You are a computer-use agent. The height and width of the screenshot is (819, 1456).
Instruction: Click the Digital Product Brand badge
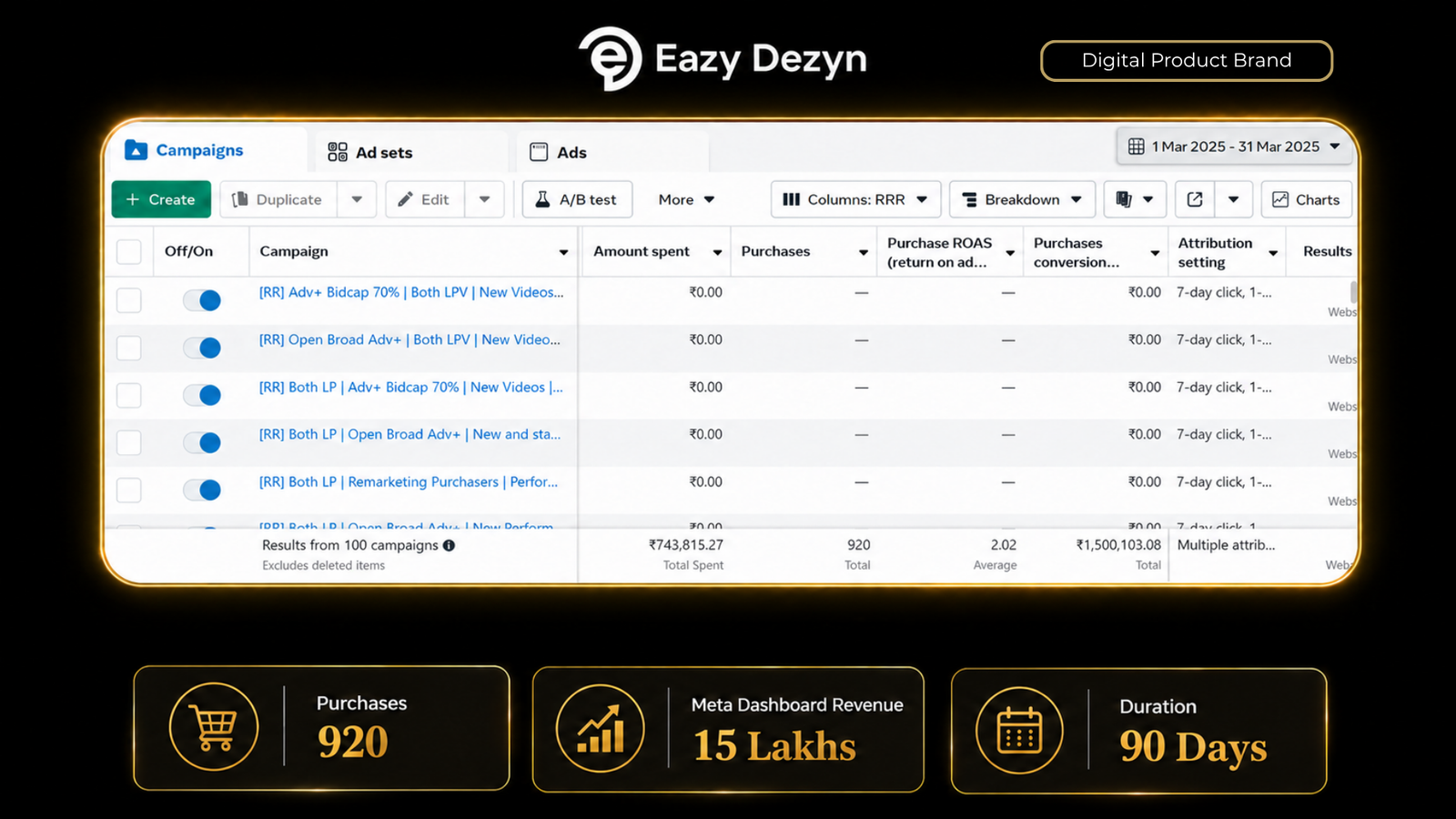coord(1187,60)
